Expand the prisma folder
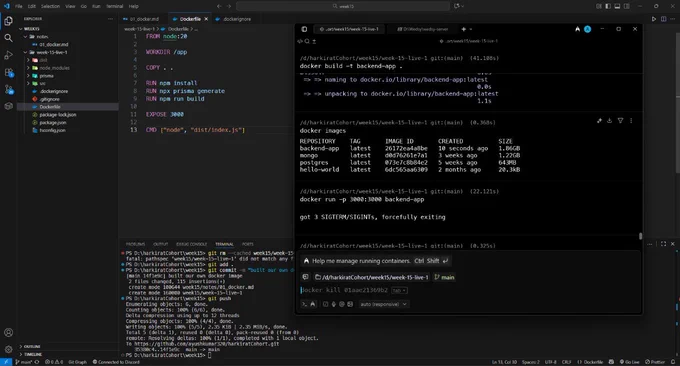680x366 pixels. click(46, 75)
